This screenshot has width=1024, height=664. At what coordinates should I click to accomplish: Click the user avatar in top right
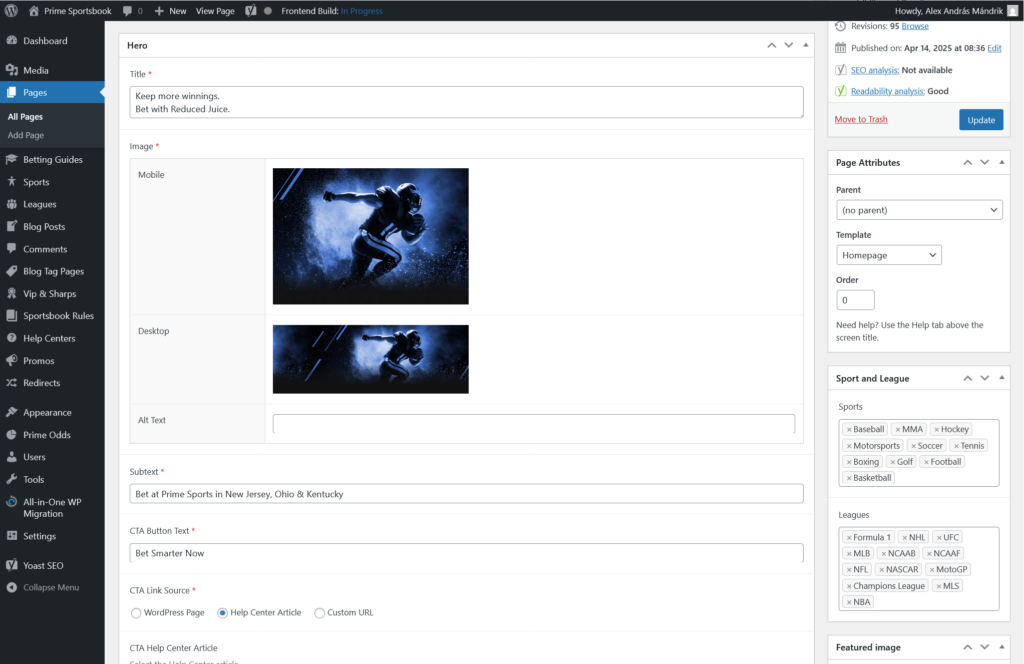pos(1012,10)
